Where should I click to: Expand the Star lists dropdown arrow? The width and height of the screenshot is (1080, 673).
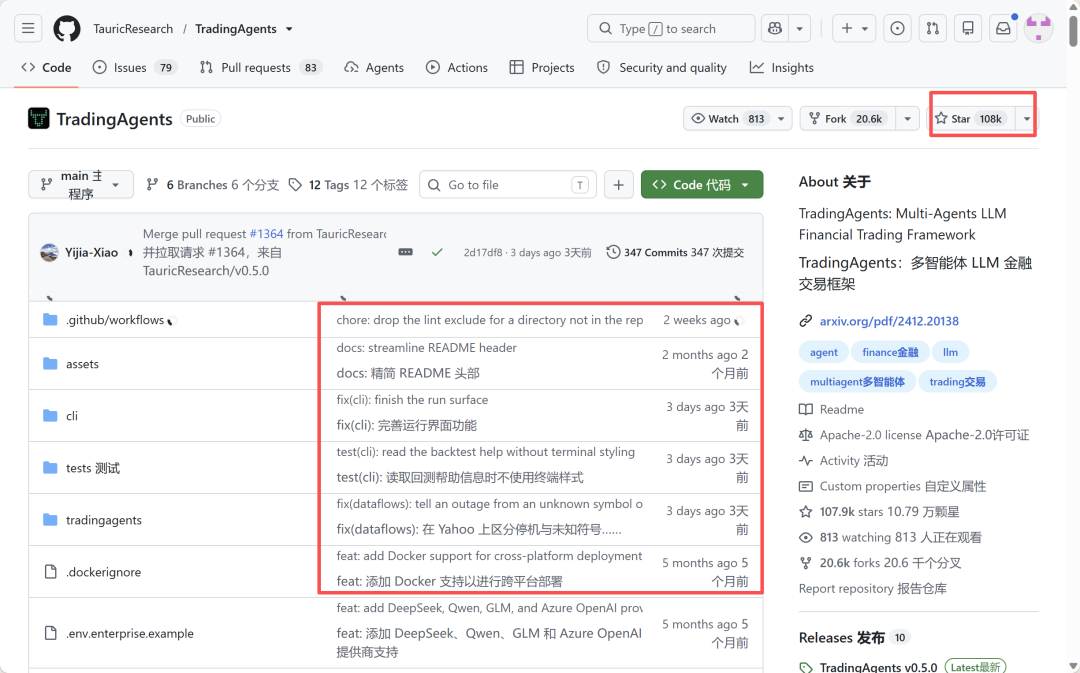[1027, 118]
